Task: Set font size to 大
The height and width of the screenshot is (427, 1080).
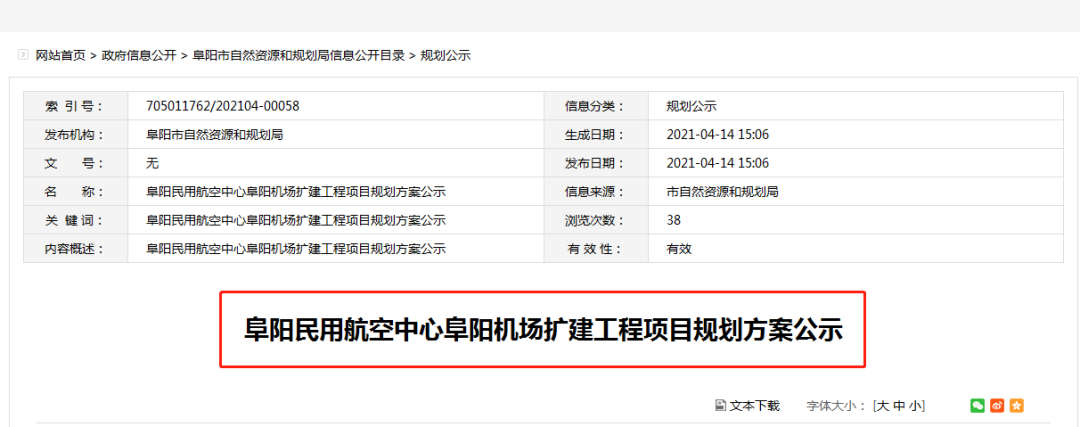Action: click(x=882, y=406)
